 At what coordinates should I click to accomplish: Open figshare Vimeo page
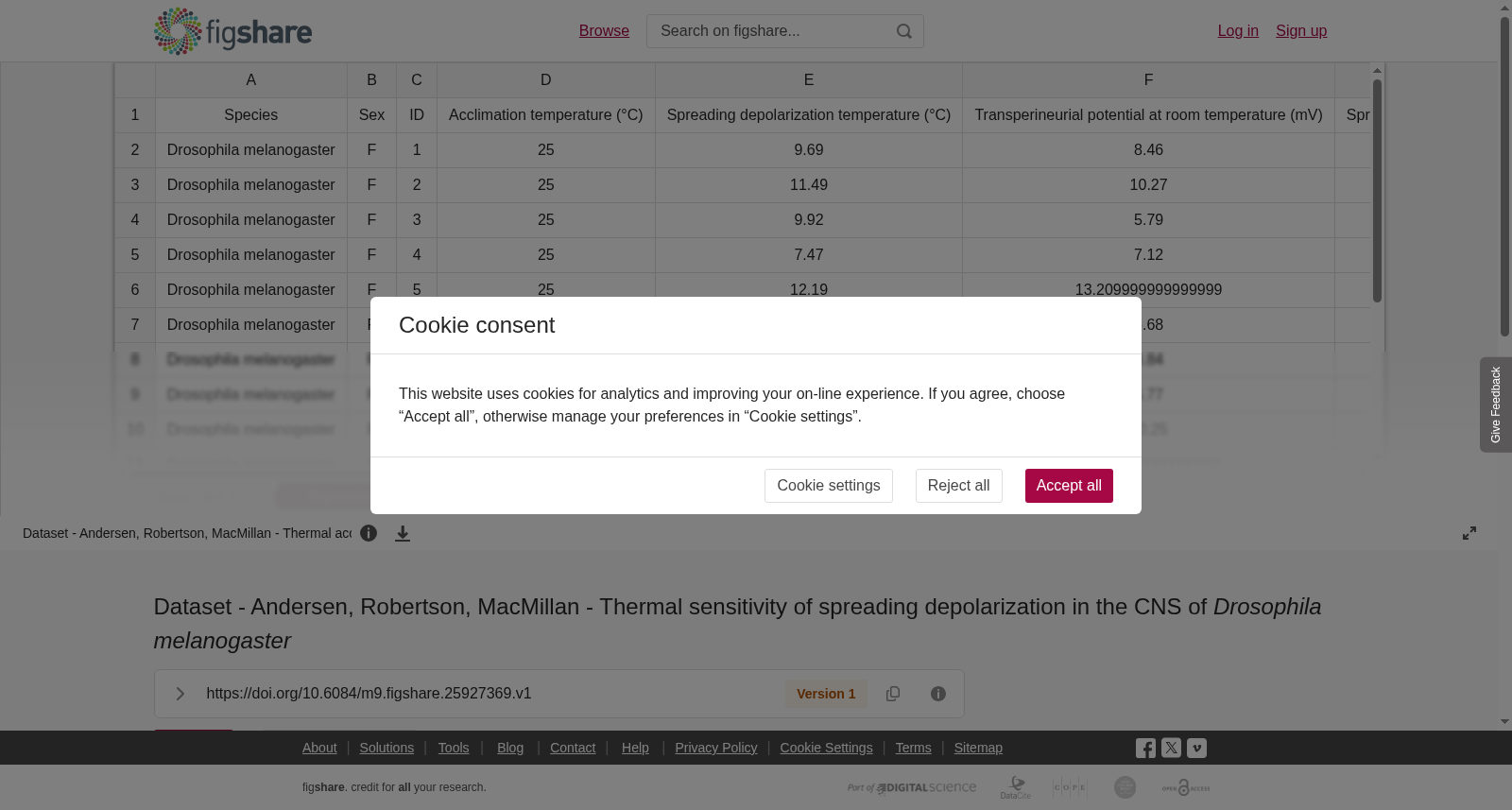(1196, 748)
